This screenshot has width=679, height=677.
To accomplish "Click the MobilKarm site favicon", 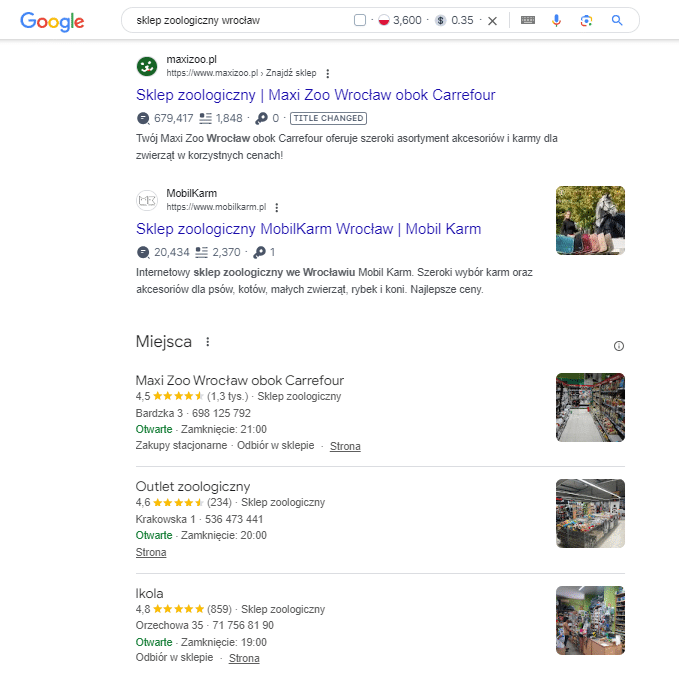I will coord(147,200).
